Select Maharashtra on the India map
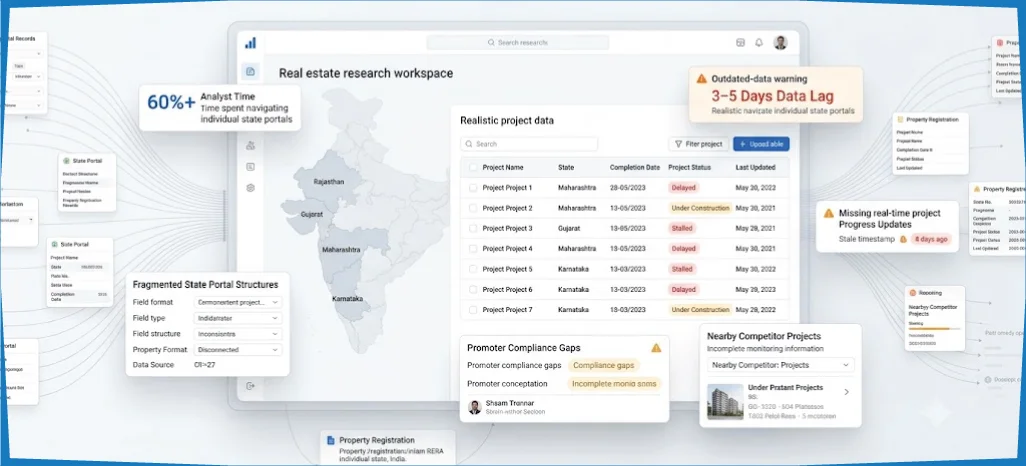The width and height of the screenshot is (1026, 466). click(340, 250)
